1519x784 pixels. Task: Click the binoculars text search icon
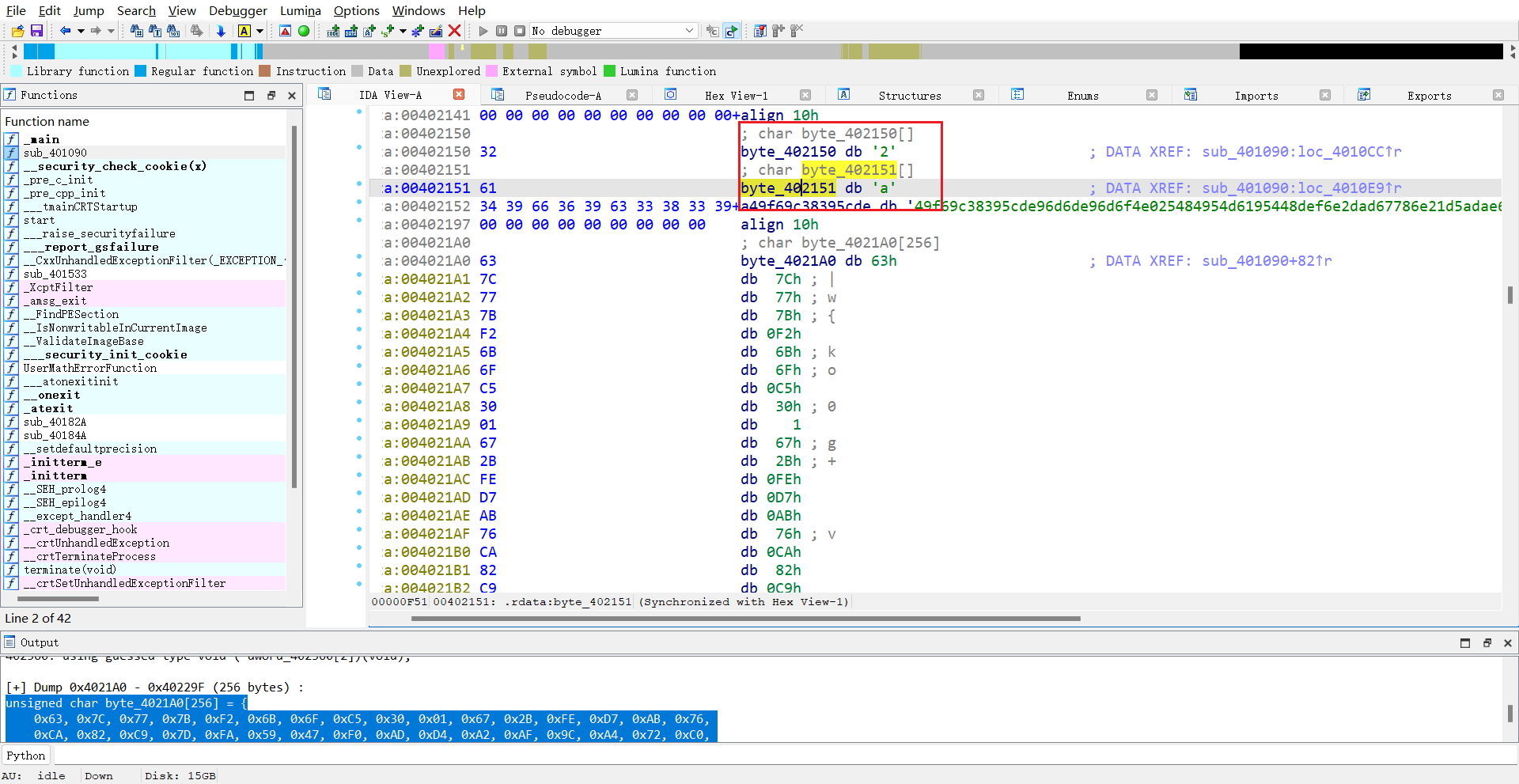tap(155, 31)
